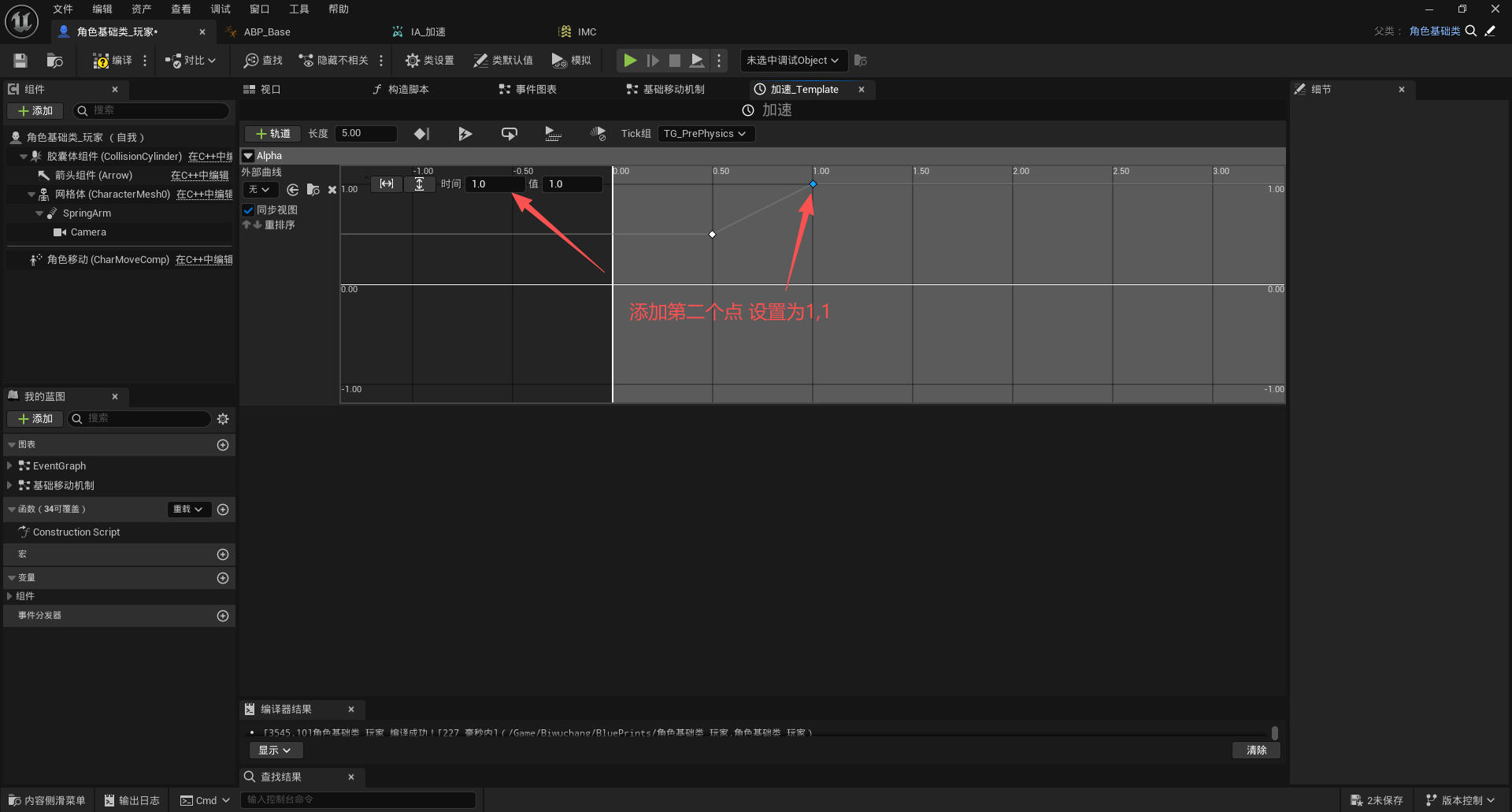Screen dimensions: 1512x812
Task: Click the use selected curve asset arrow icon
Action: (x=293, y=190)
